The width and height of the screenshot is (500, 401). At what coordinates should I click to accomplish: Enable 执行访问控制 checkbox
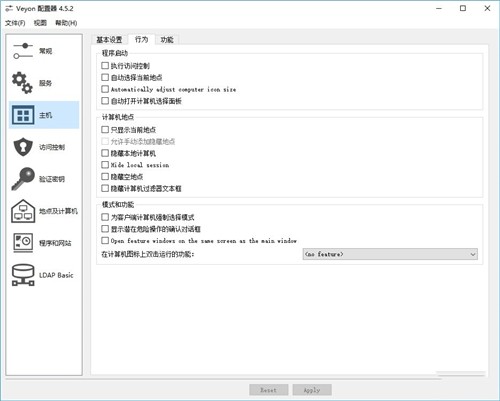pyautogui.click(x=105, y=65)
